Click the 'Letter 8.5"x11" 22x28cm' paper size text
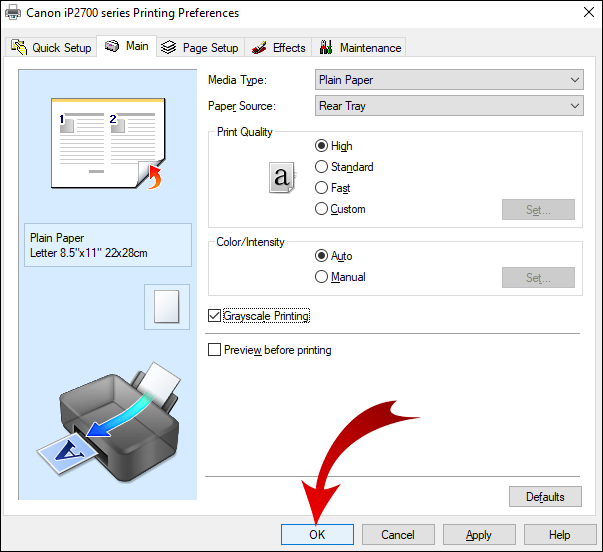The image size is (603, 552). click(88, 253)
